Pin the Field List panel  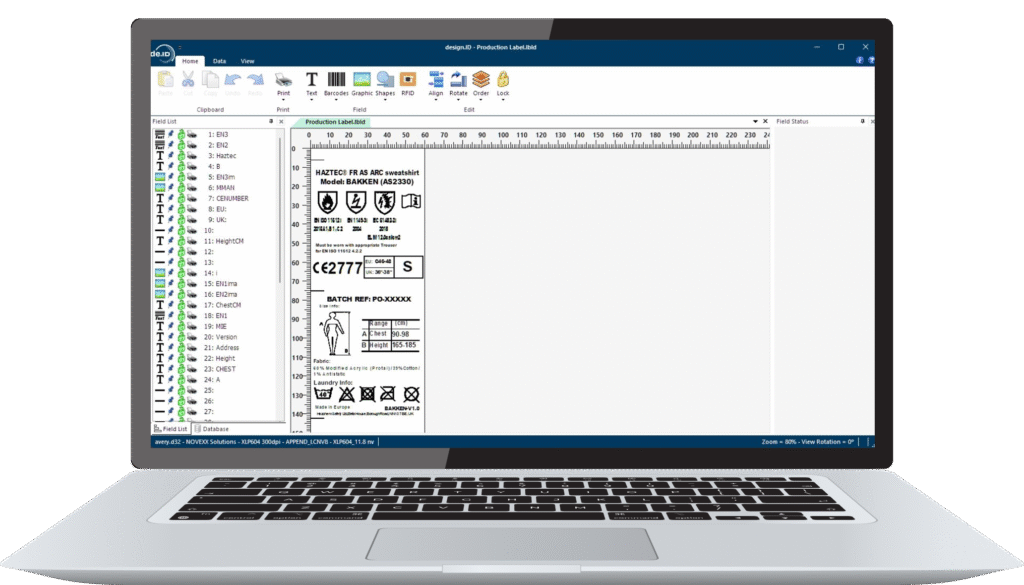point(270,121)
